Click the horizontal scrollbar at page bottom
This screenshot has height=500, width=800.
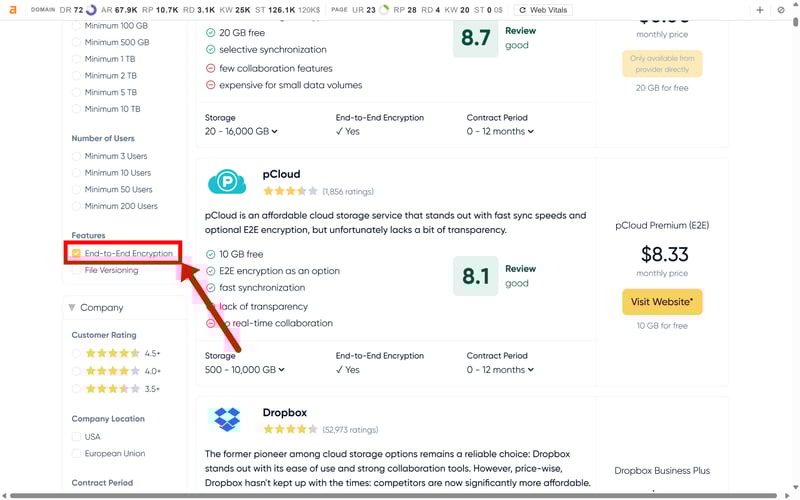click(400, 495)
